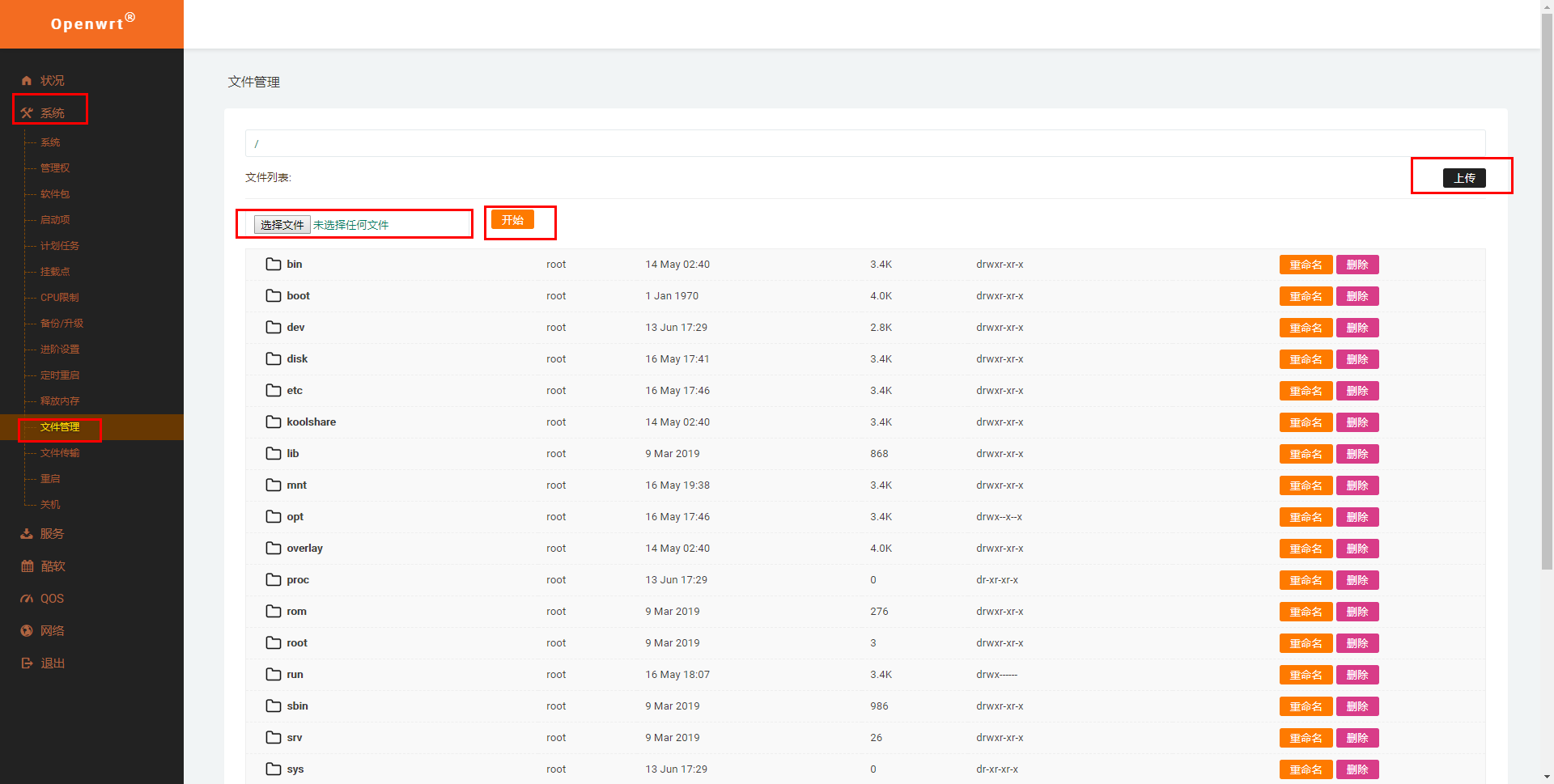Rename the sbin folder
Screen dimensions: 1554x784
[x=1306, y=706]
